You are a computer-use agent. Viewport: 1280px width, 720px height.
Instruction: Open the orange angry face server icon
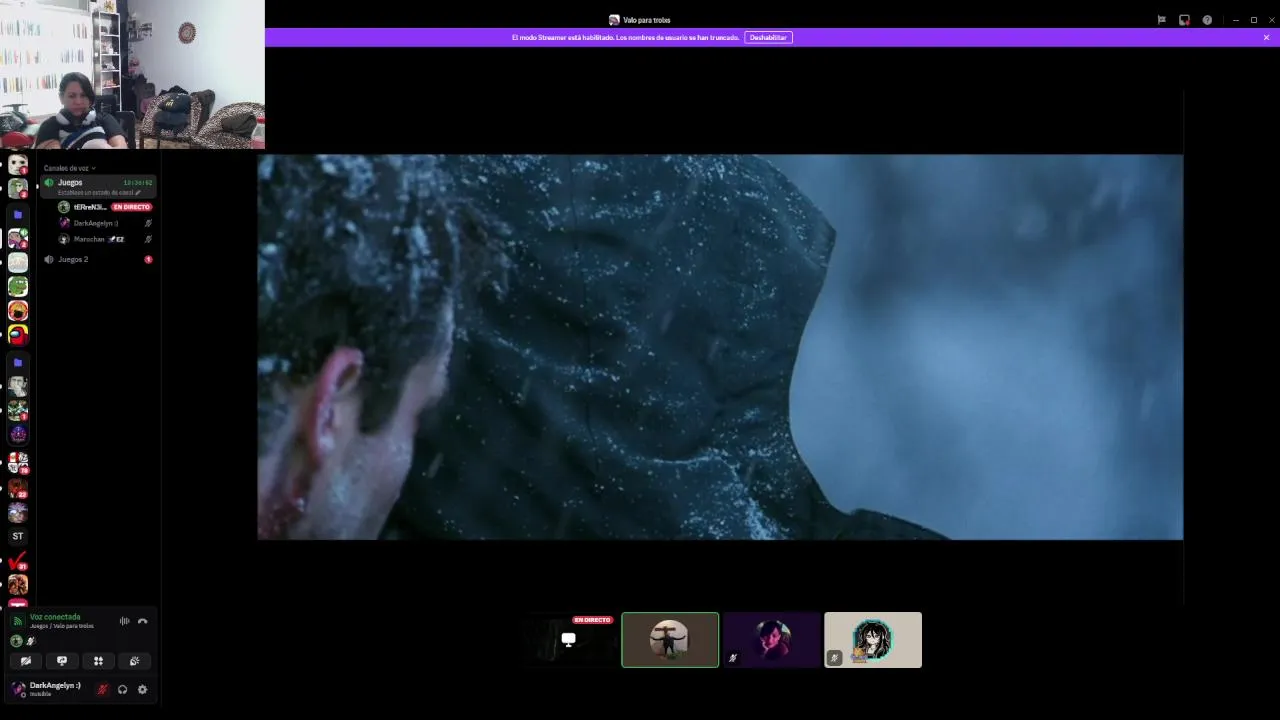(x=18, y=311)
